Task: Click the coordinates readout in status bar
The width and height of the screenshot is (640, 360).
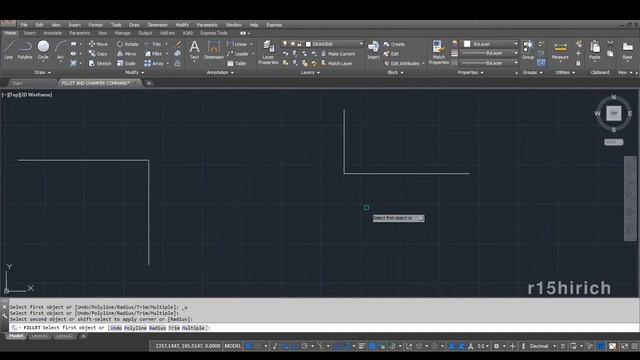Action: coord(187,346)
